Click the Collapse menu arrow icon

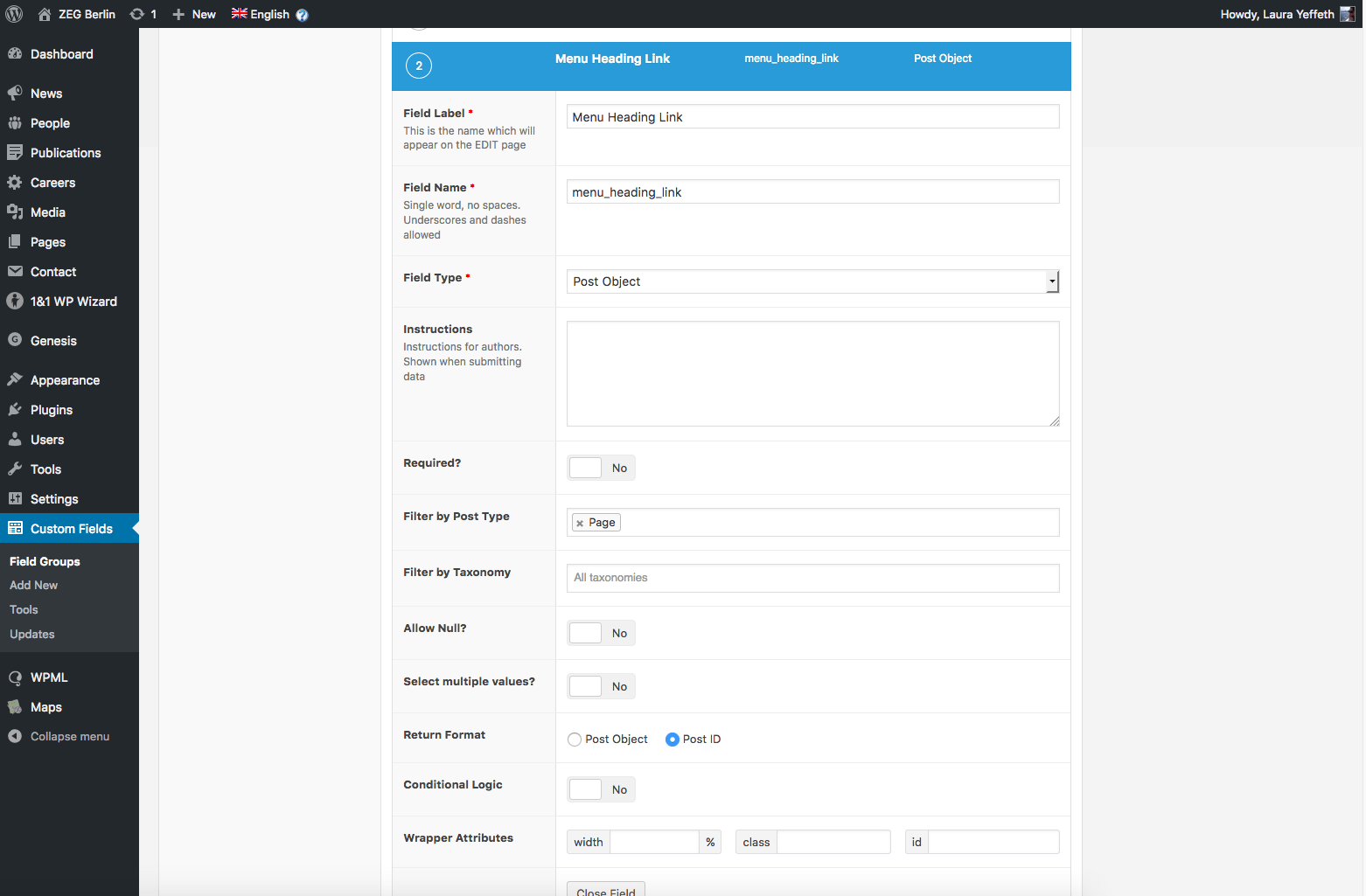15,736
